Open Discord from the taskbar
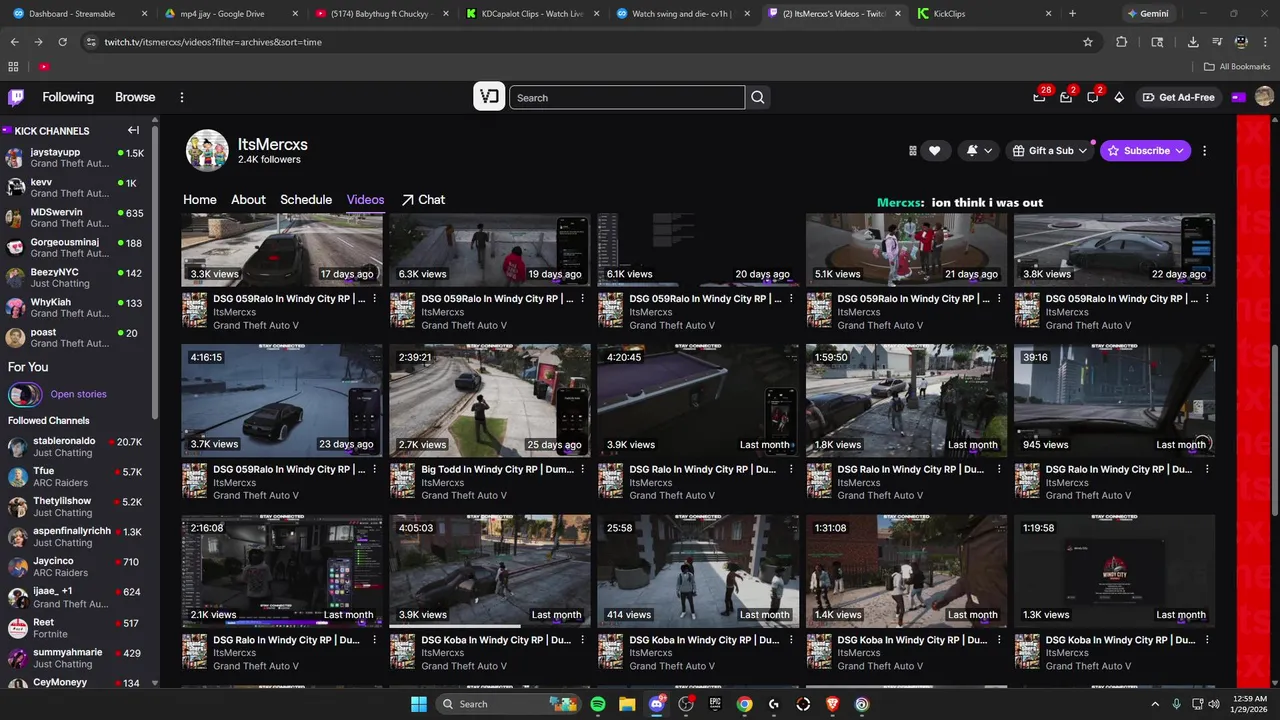The width and height of the screenshot is (1280, 720). [x=657, y=704]
